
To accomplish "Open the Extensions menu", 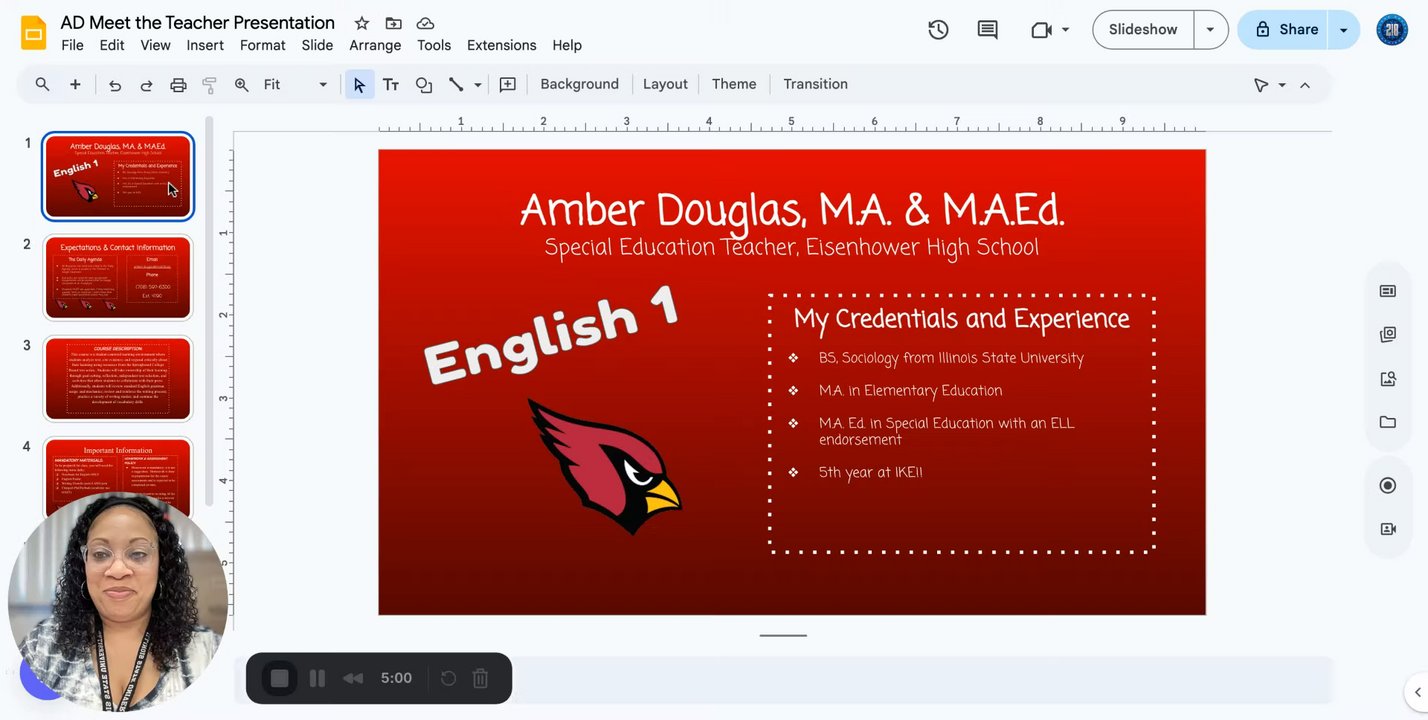I will pos(502,45).
